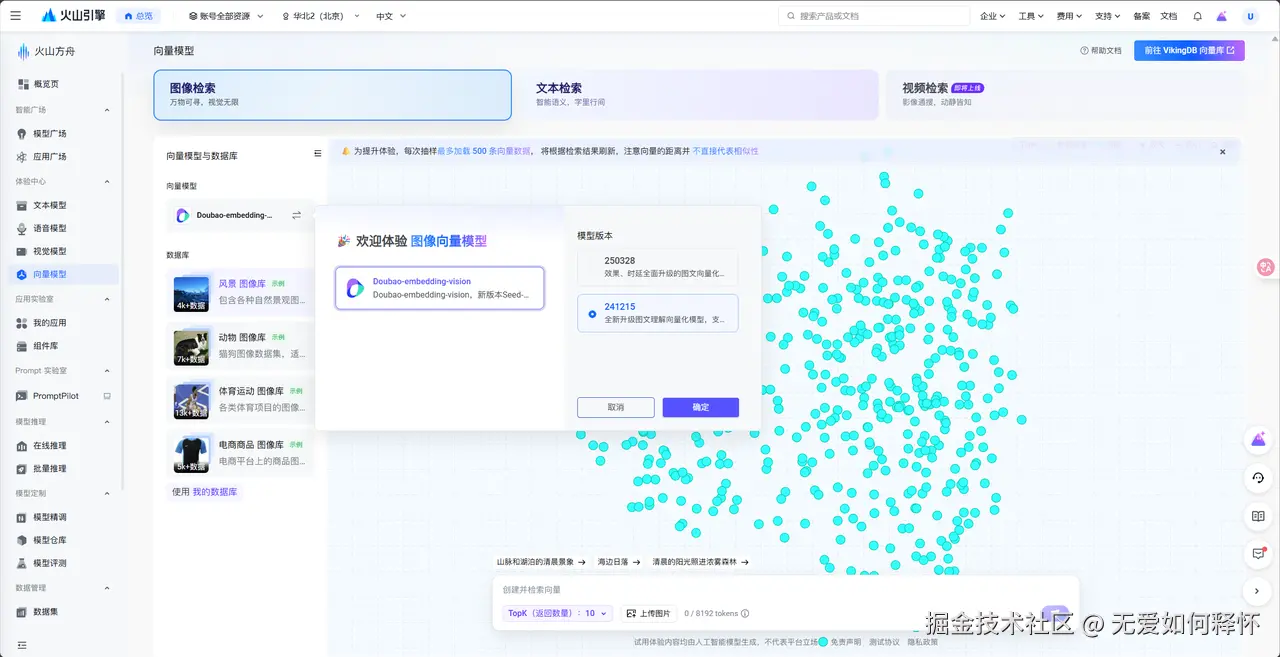This screenshot has height=657, width=1280.
Task: Expand the 费用 top menu
Action: [x=1069, y=16]
